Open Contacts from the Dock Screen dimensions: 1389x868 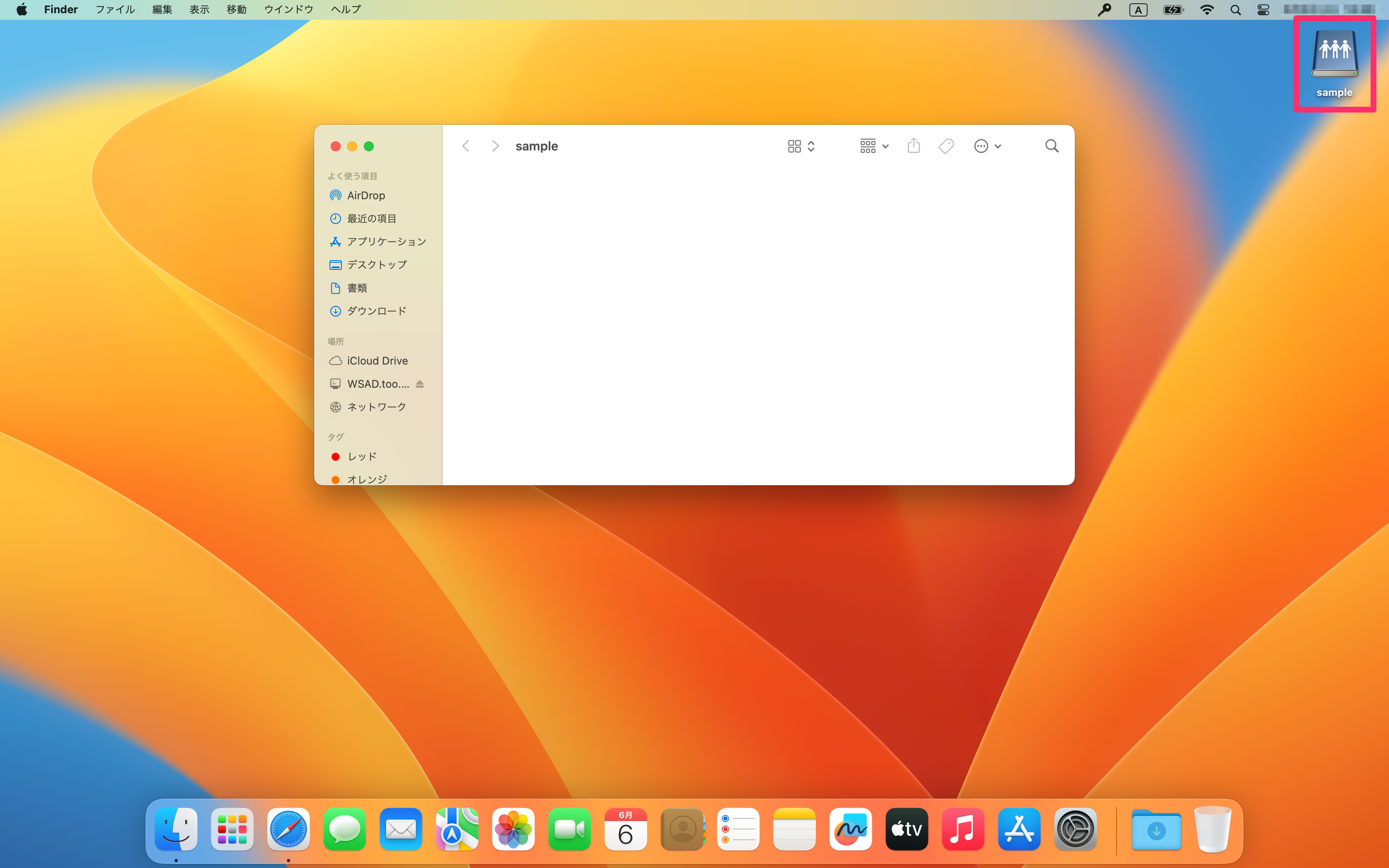tap(683, 830)
